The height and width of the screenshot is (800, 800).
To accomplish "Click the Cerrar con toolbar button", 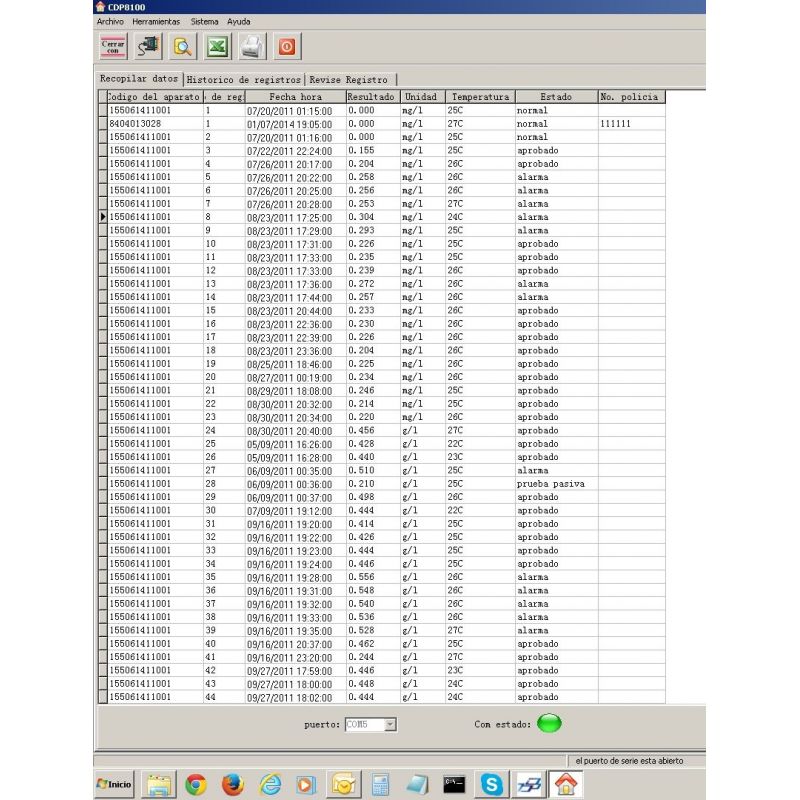I will tap(113, 46).
